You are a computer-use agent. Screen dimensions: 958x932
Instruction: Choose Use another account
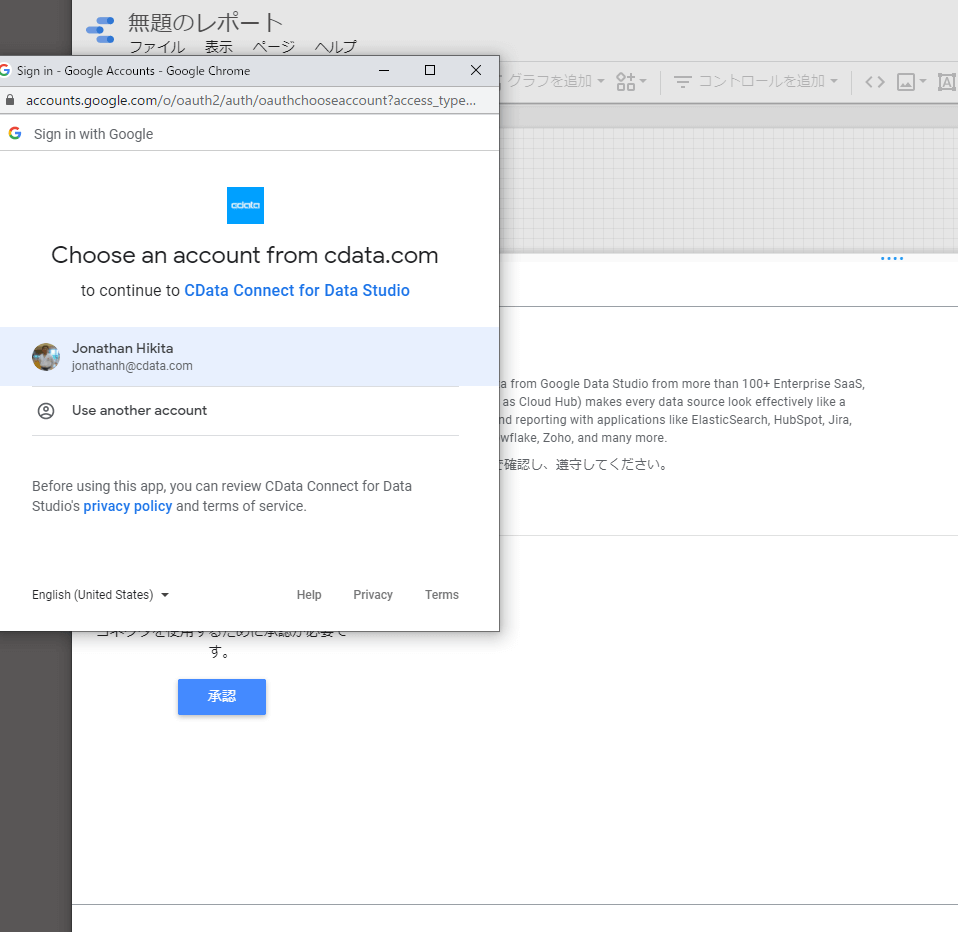[245, 411]
